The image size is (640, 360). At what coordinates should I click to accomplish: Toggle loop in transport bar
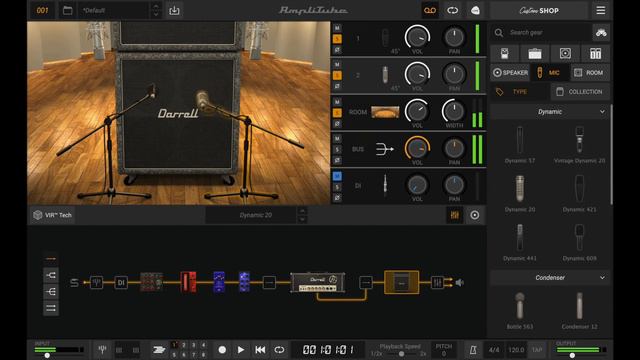279,350
